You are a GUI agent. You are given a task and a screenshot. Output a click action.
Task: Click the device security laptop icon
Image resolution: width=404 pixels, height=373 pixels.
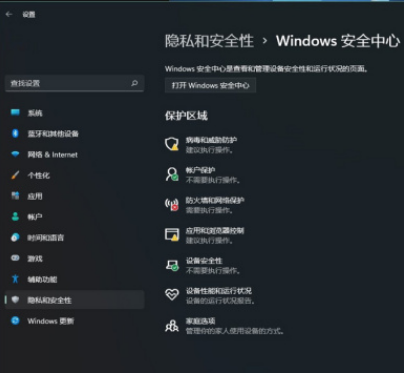[x=172, y=265]
